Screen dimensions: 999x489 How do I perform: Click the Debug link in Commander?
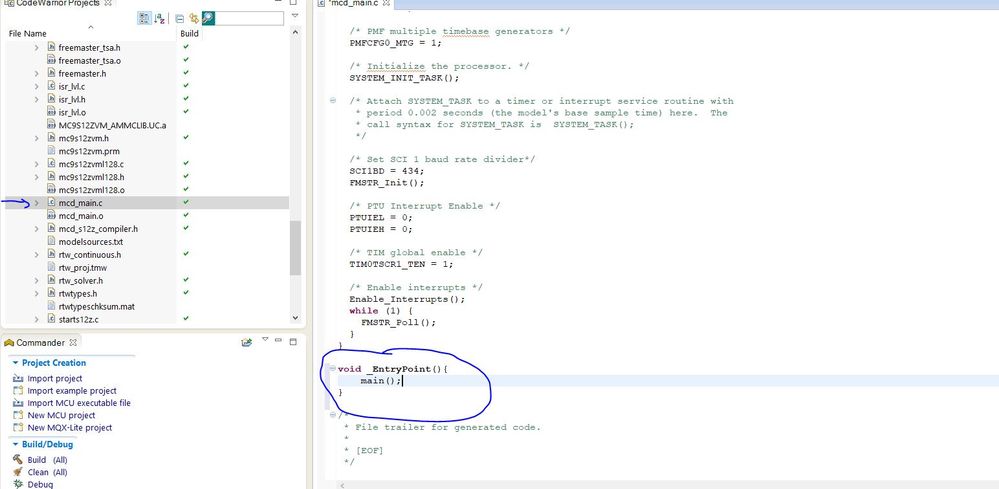[x=40, y=485]
